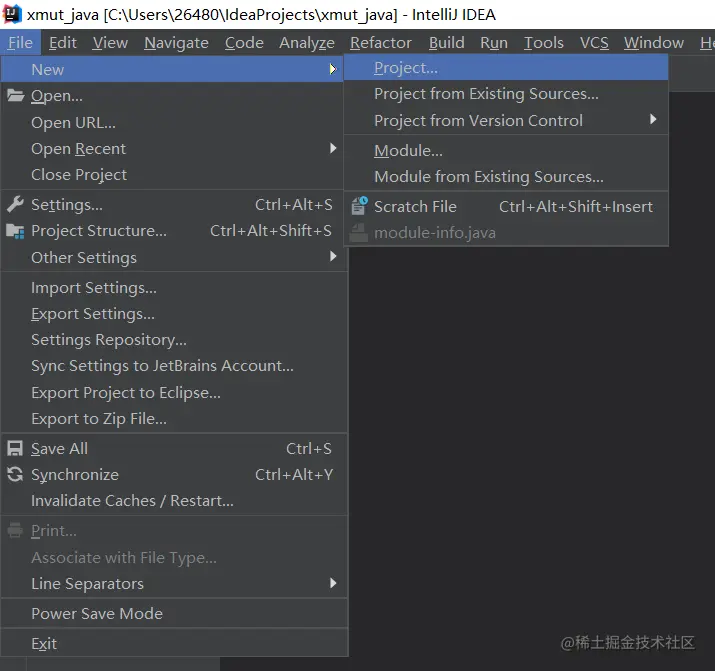Image resolution: width=715 pixels, height=671 pixels.
Task: Open the File menu
Action: pyautogui.click(x=21, y=42)
